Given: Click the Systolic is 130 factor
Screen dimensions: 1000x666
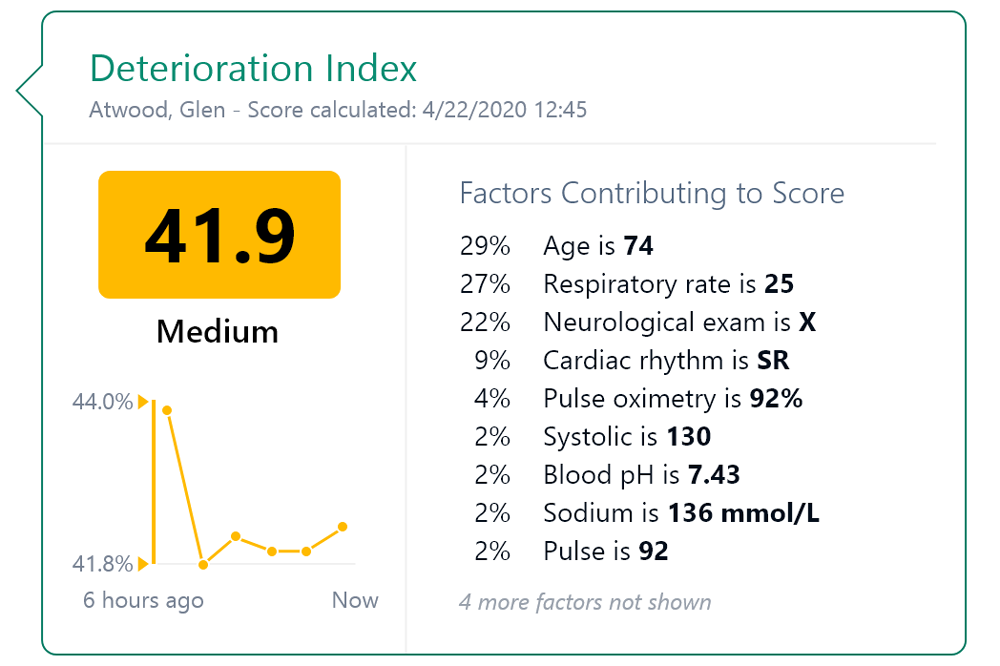Looking at the screenshot, I should click(626, 436).
